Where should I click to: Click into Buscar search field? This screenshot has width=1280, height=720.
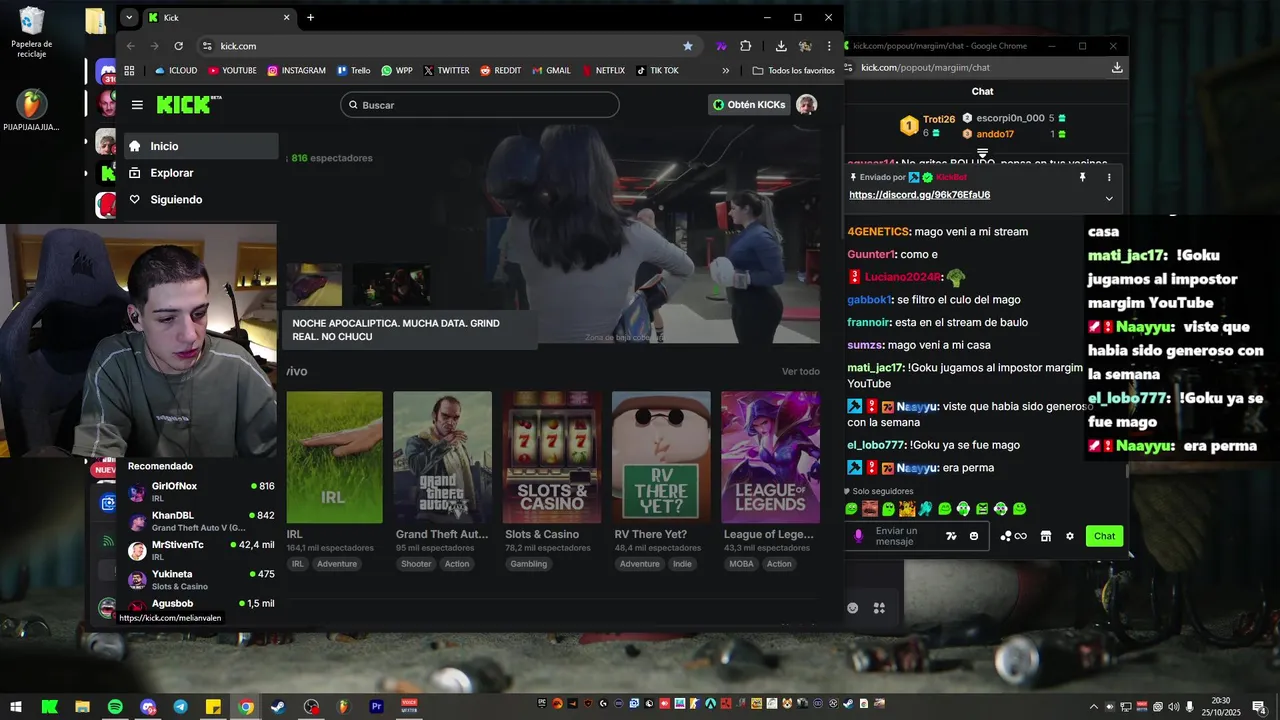tap(480, 105)
